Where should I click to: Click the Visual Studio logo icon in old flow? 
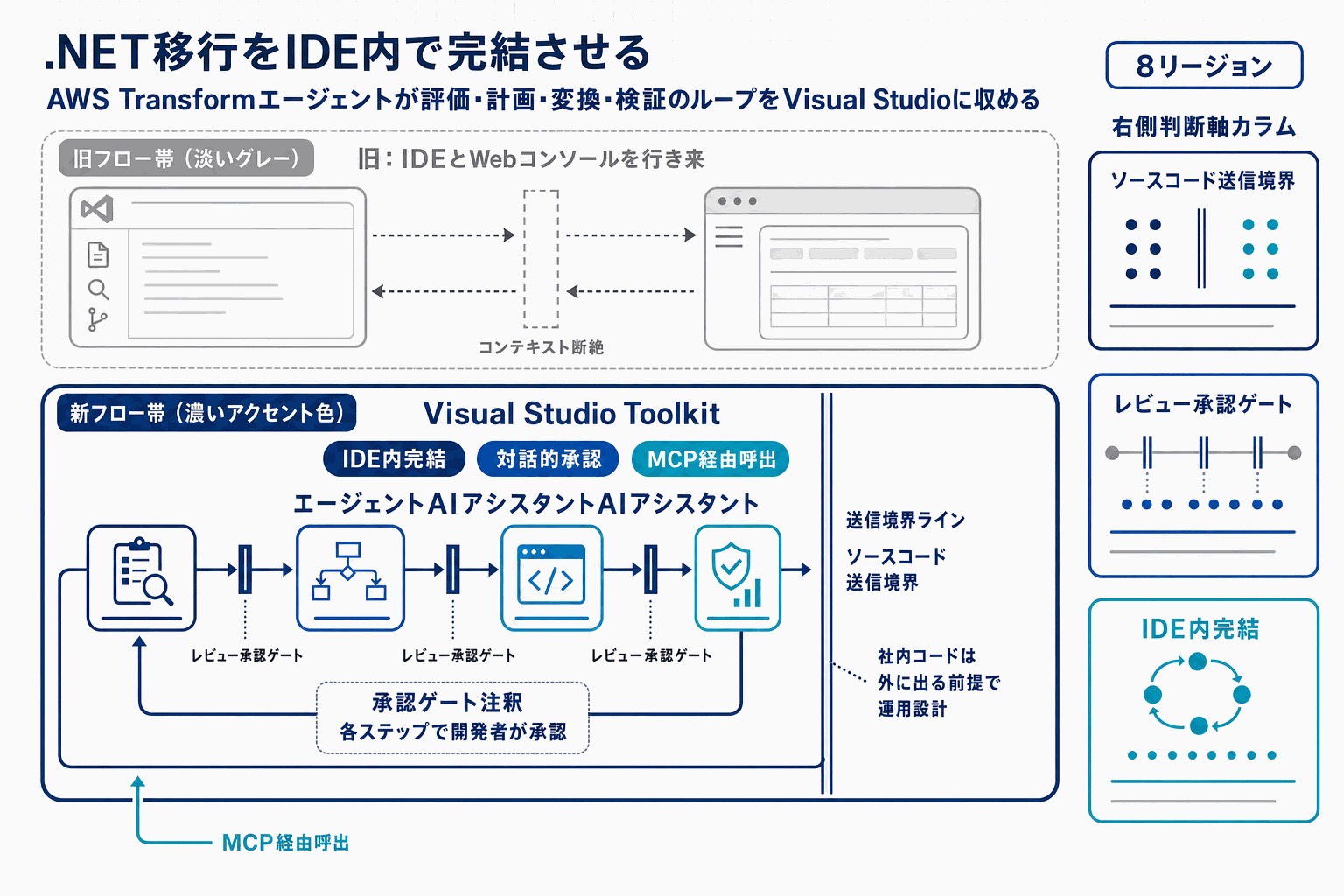pyautogui.click(x=97, y=209)
